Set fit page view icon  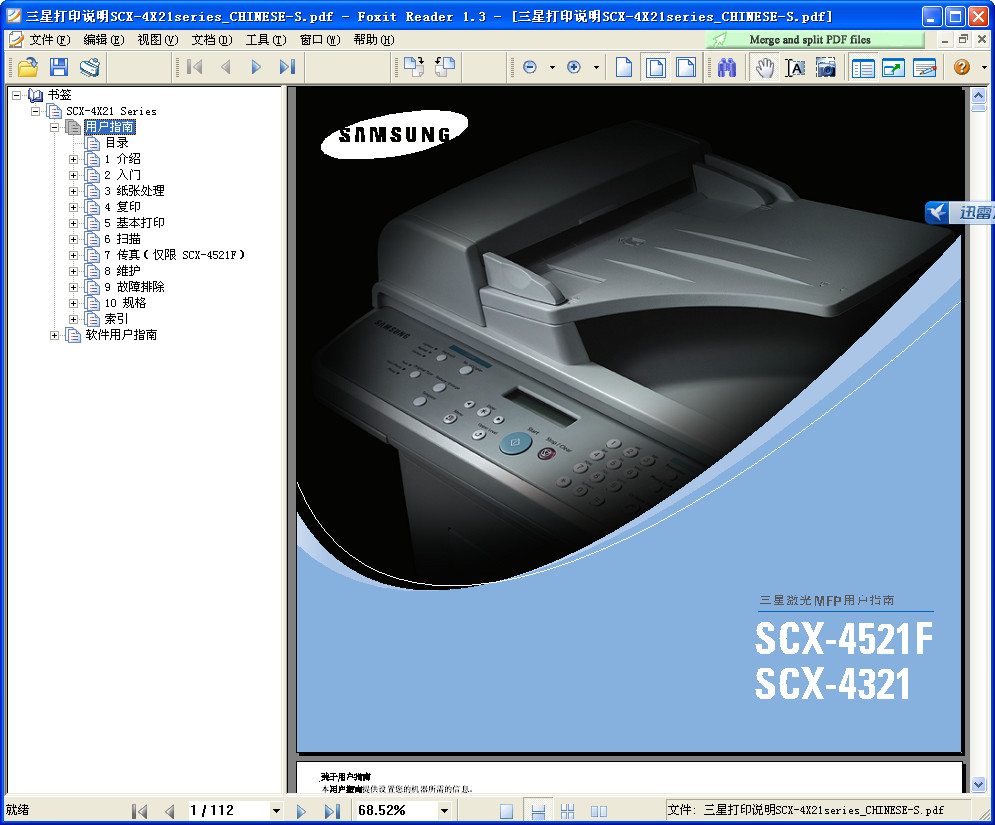click(655, 67)
